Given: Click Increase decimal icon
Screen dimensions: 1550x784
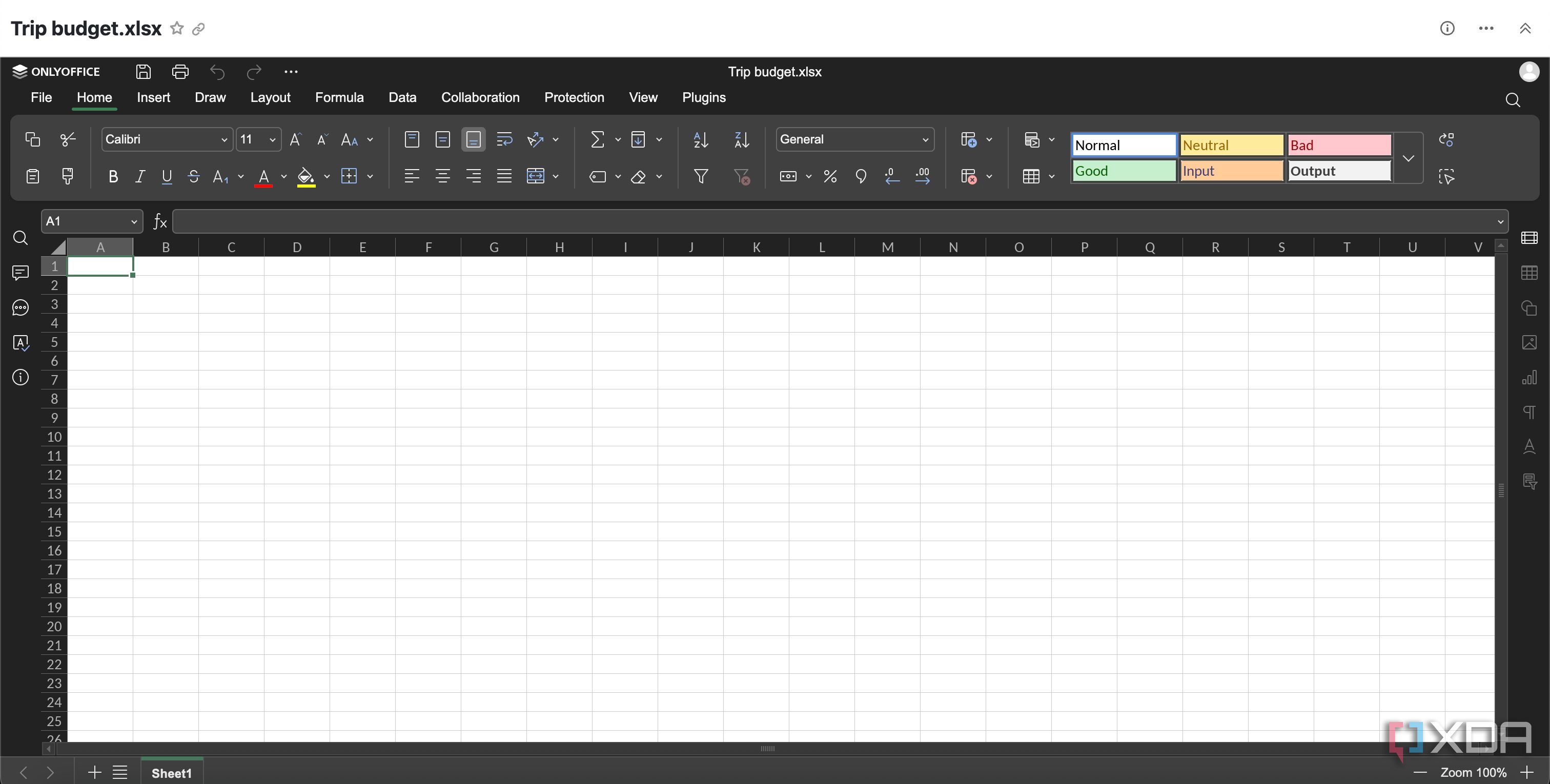Looking at the screenshot, I should tap(923, 176).
